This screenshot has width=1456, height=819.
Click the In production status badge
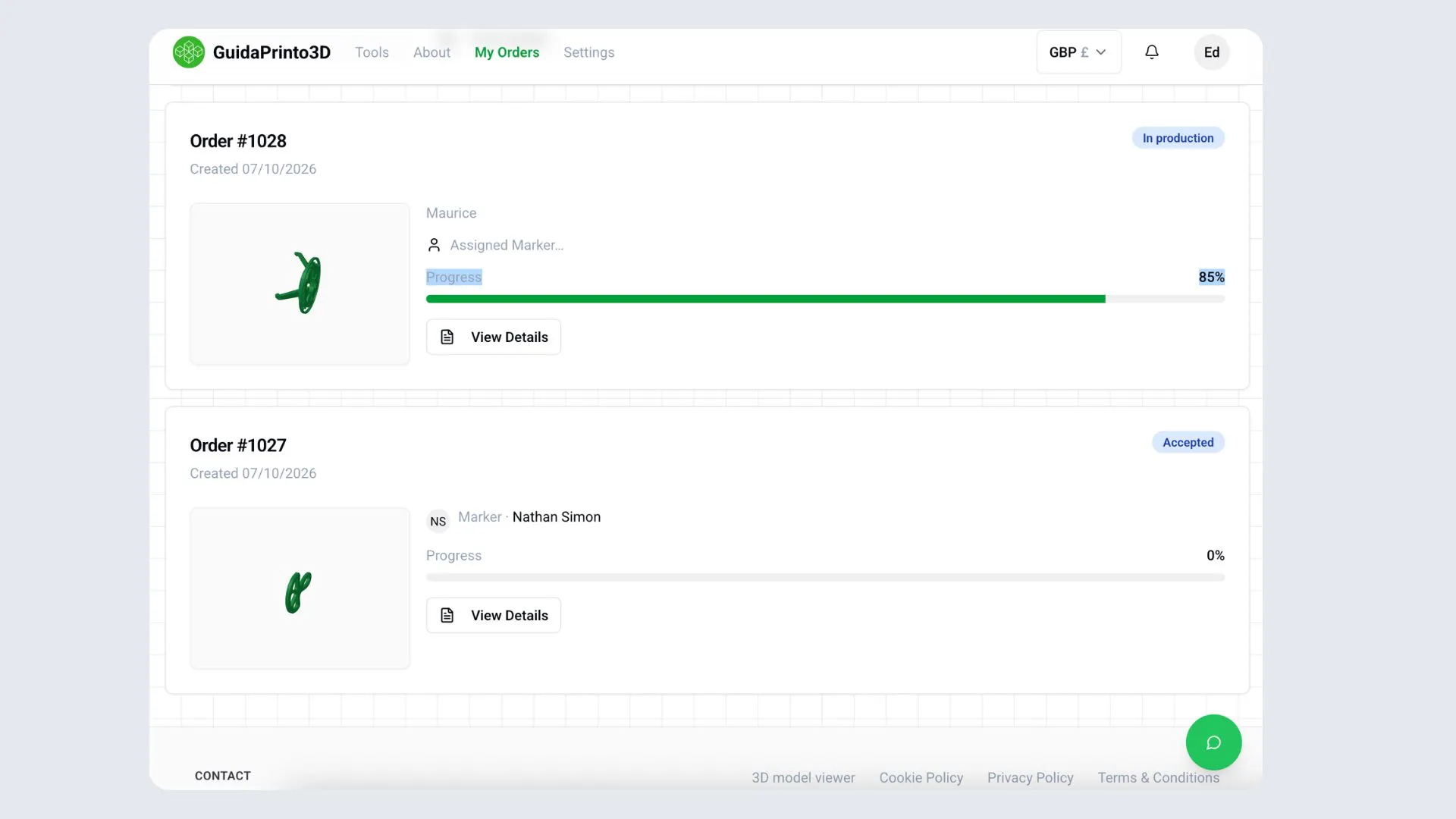[x=1178, y=138]
